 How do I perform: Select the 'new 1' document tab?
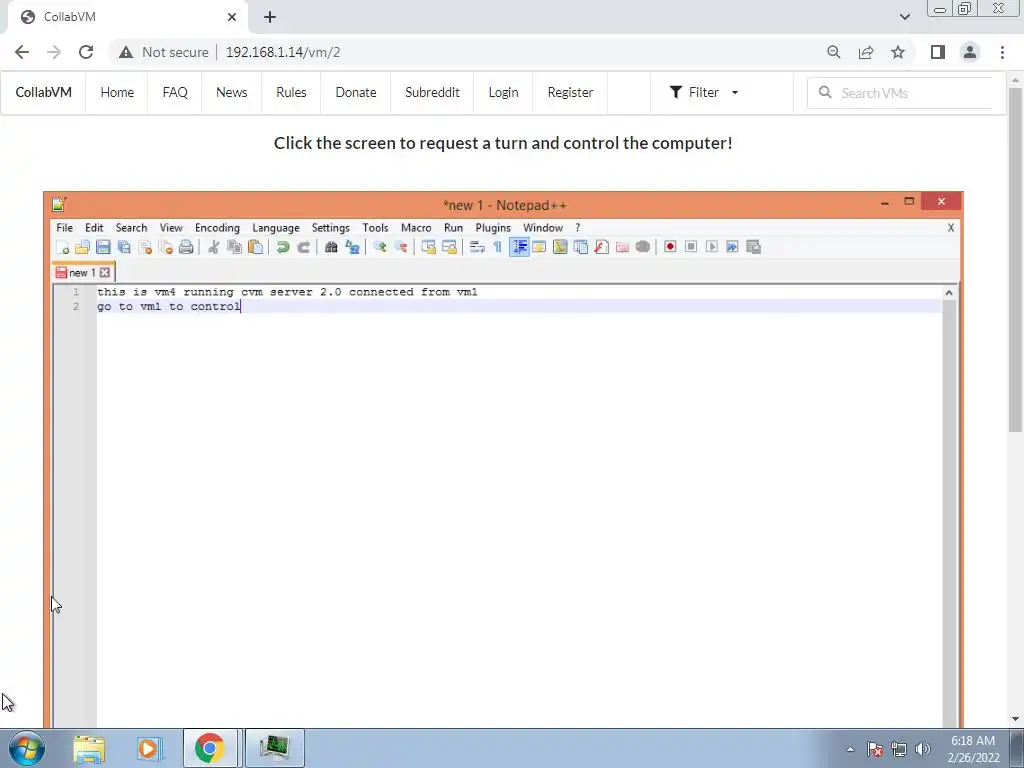pyautogui.click(x=82, y=272)
